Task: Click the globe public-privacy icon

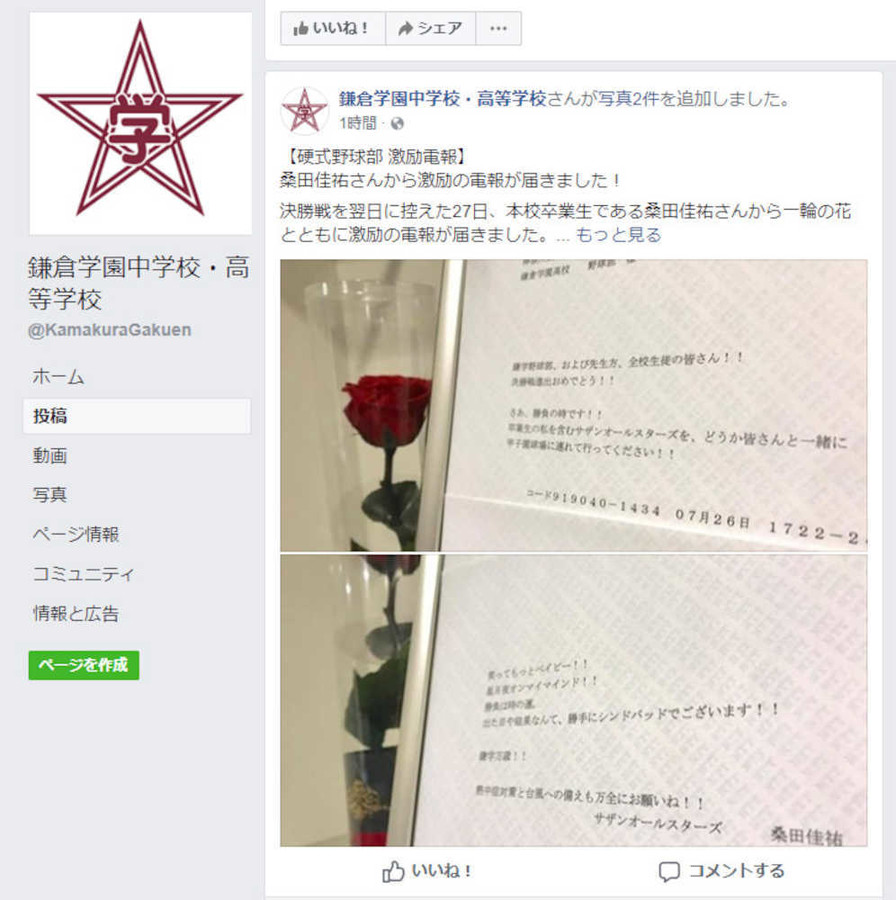Action: click(397, 123)
